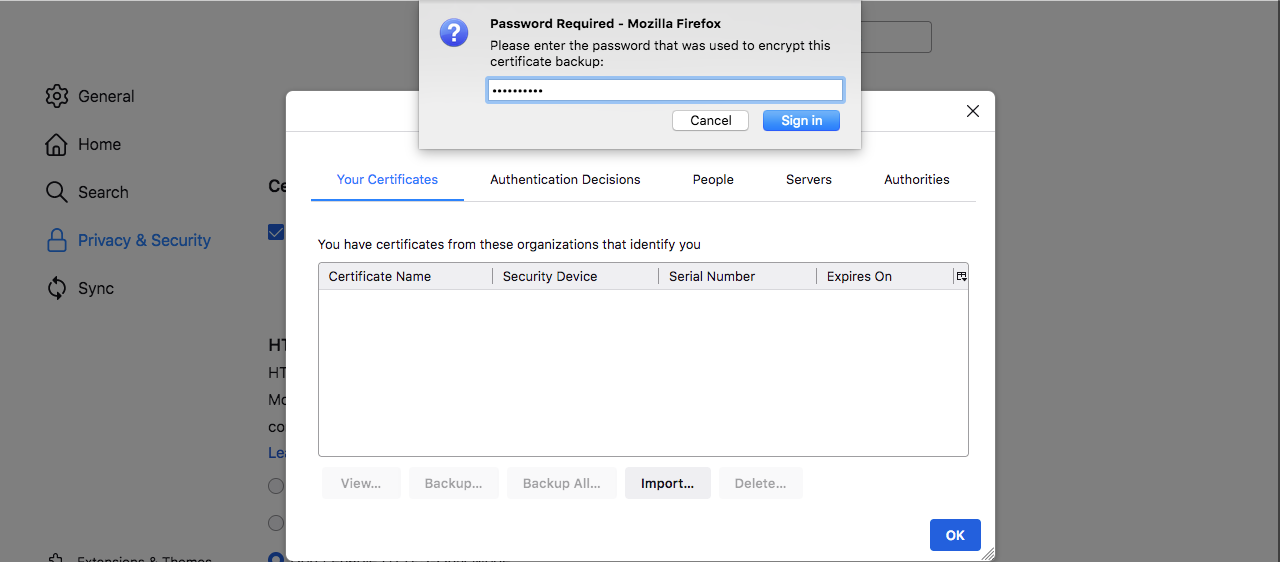Switch to Authentication Decisions tab

click(x=565, y=180)
